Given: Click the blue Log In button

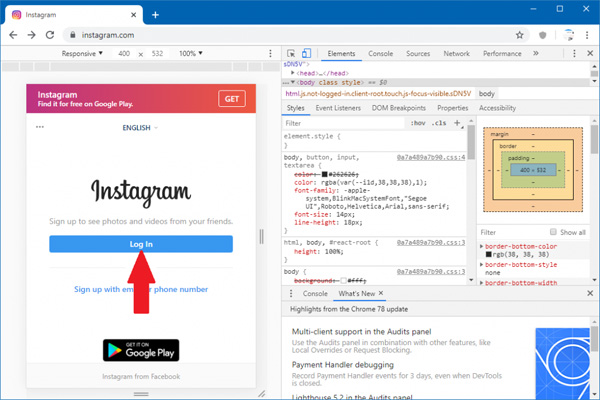Looking at the screenshot, I should pos(141,244).
